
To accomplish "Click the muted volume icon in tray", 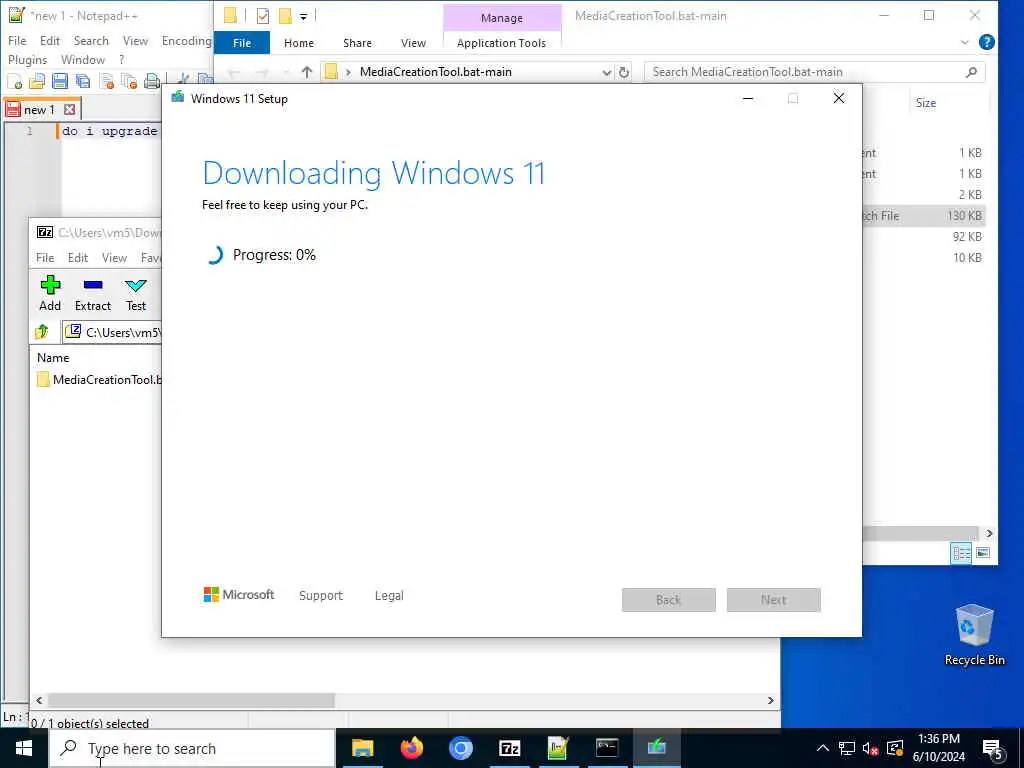I will pos(870,748).
